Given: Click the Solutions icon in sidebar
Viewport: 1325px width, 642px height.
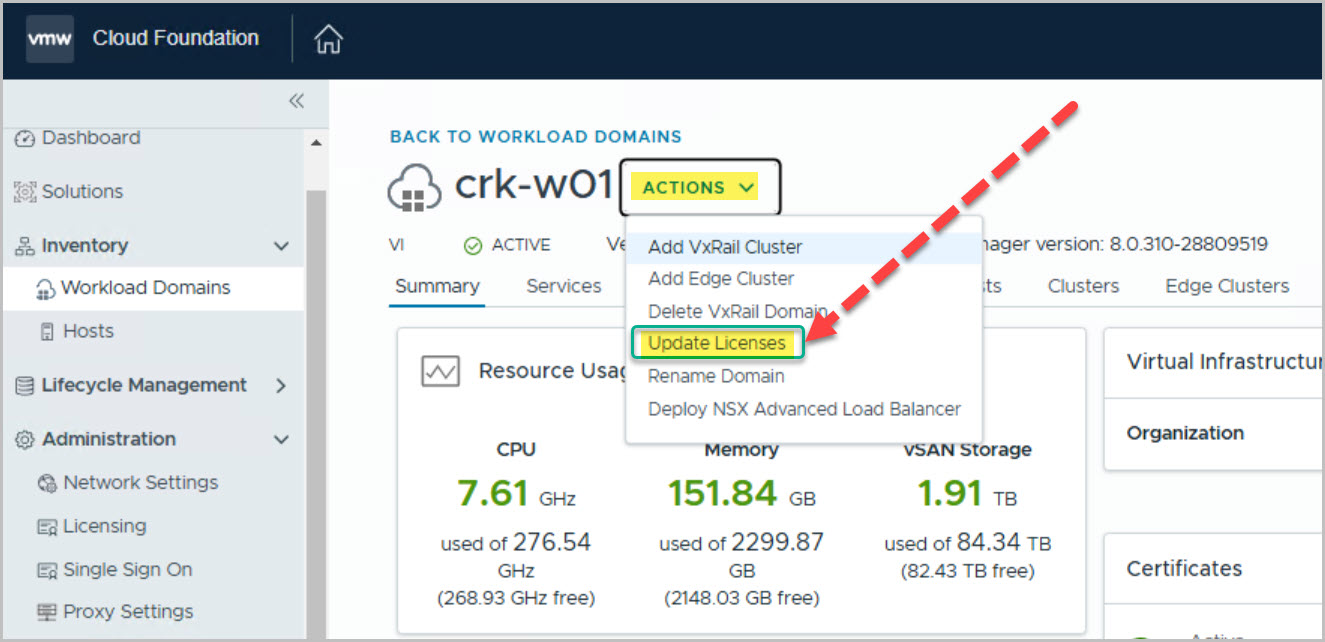Looking at the screenshot, I should click(x=25, y=192).
